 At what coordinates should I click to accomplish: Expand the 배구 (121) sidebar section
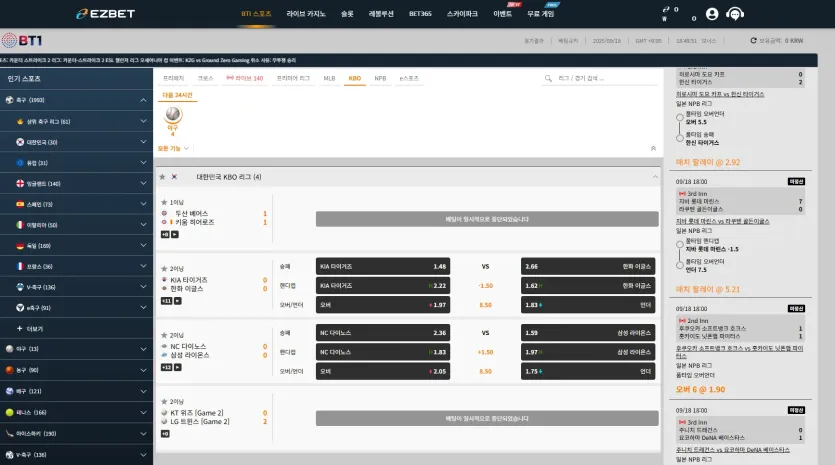[x=143, y=391]
